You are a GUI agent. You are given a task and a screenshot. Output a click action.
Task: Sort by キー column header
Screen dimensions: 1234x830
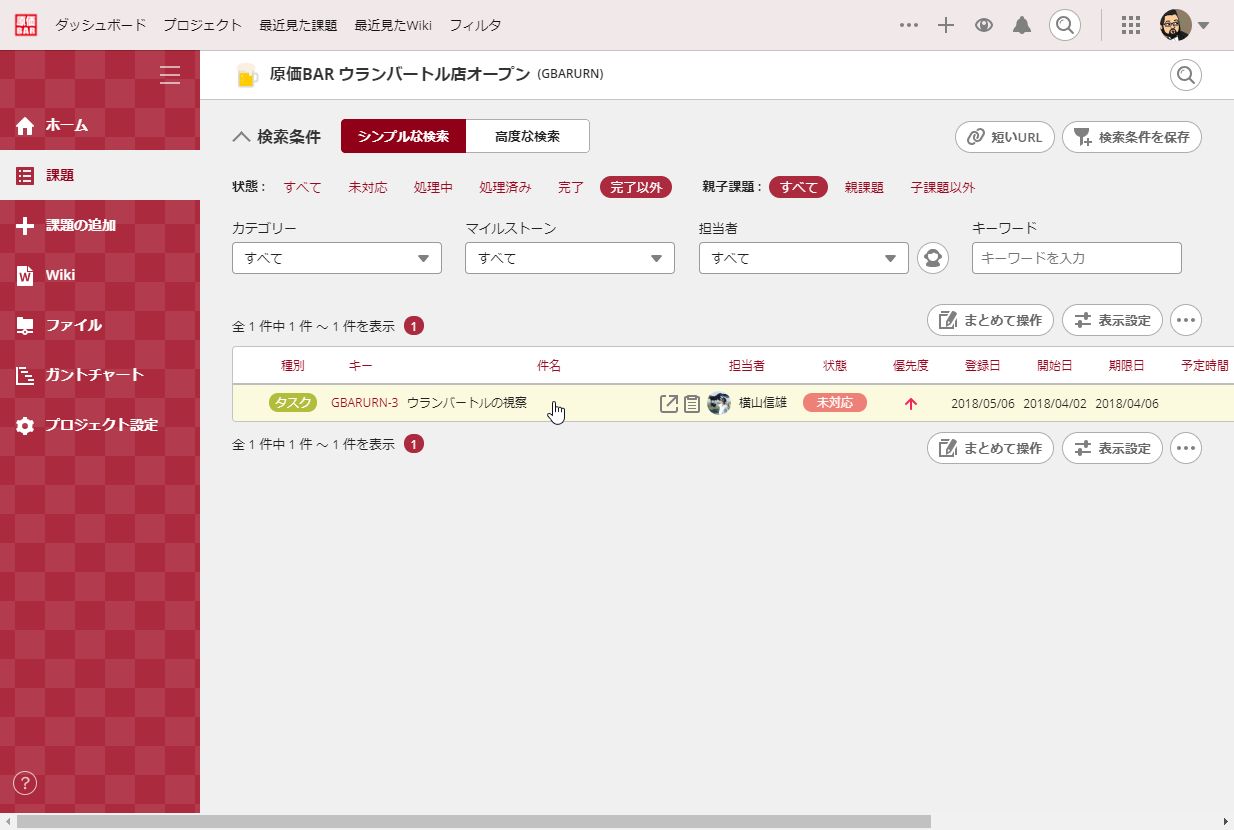click(360, 366)
